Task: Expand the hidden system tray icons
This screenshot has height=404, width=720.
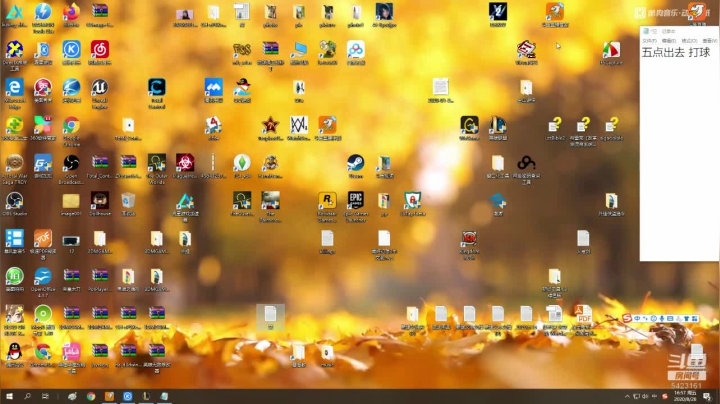Action: (627, 396)
